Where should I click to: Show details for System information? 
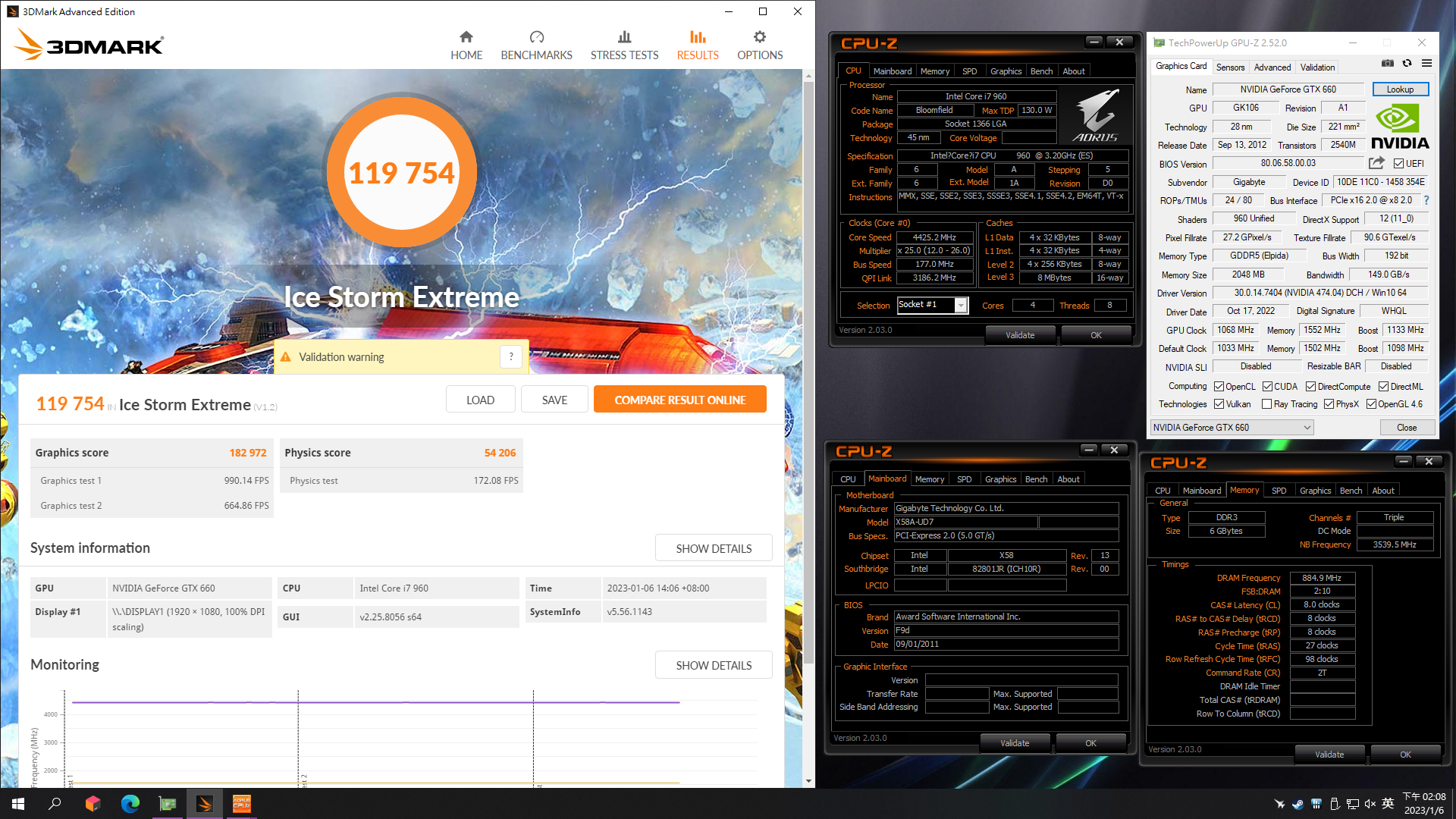[x=714, y=548]
